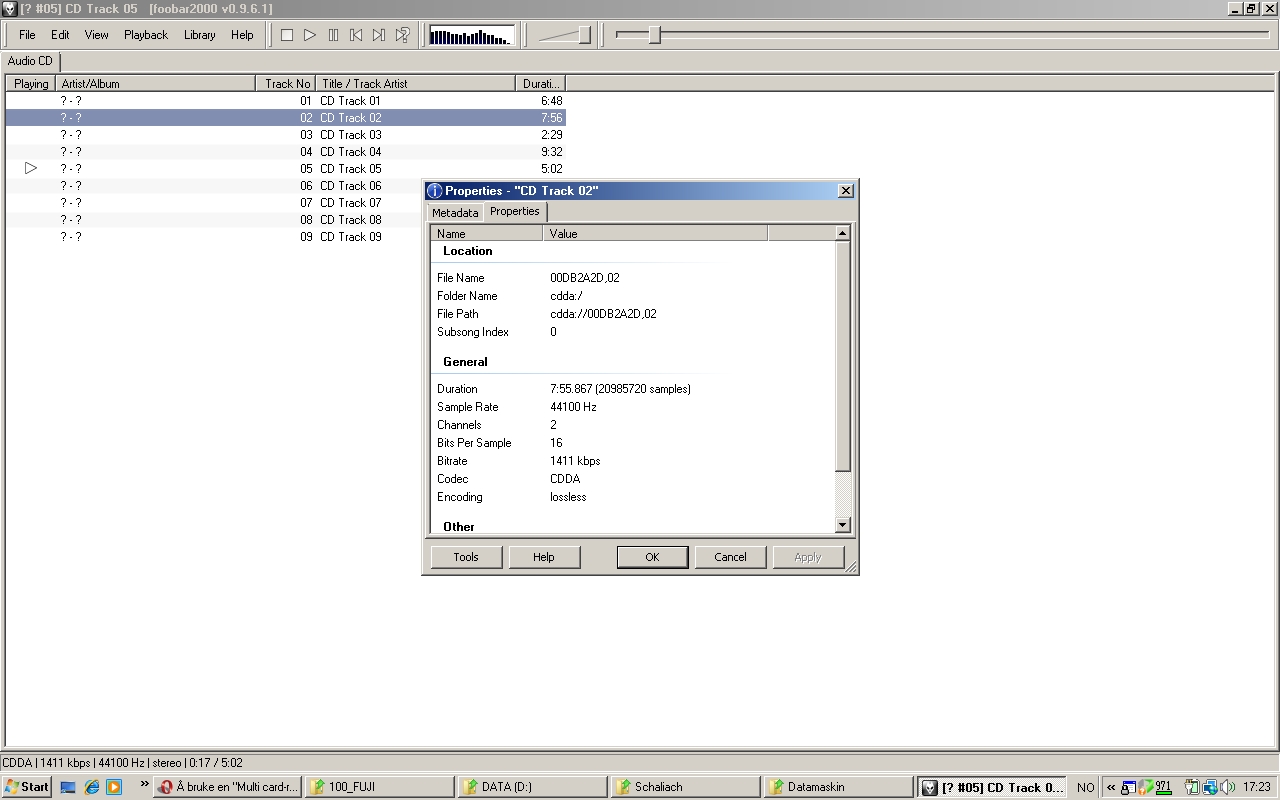This screenshot has height=800, width=1280.
Task: Select the CD Track 01 row
Action: [286, 101]
